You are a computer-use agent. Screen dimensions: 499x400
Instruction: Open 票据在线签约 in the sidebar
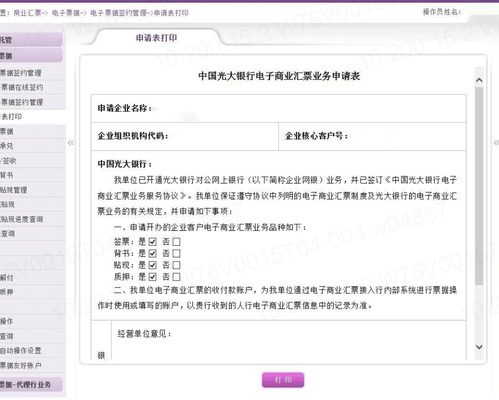pos(33,87)
